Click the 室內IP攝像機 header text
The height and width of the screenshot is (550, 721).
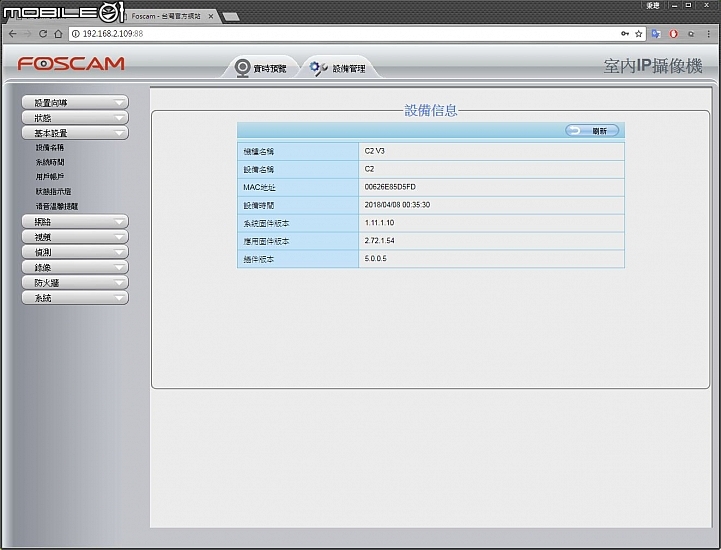click(653, 66)
